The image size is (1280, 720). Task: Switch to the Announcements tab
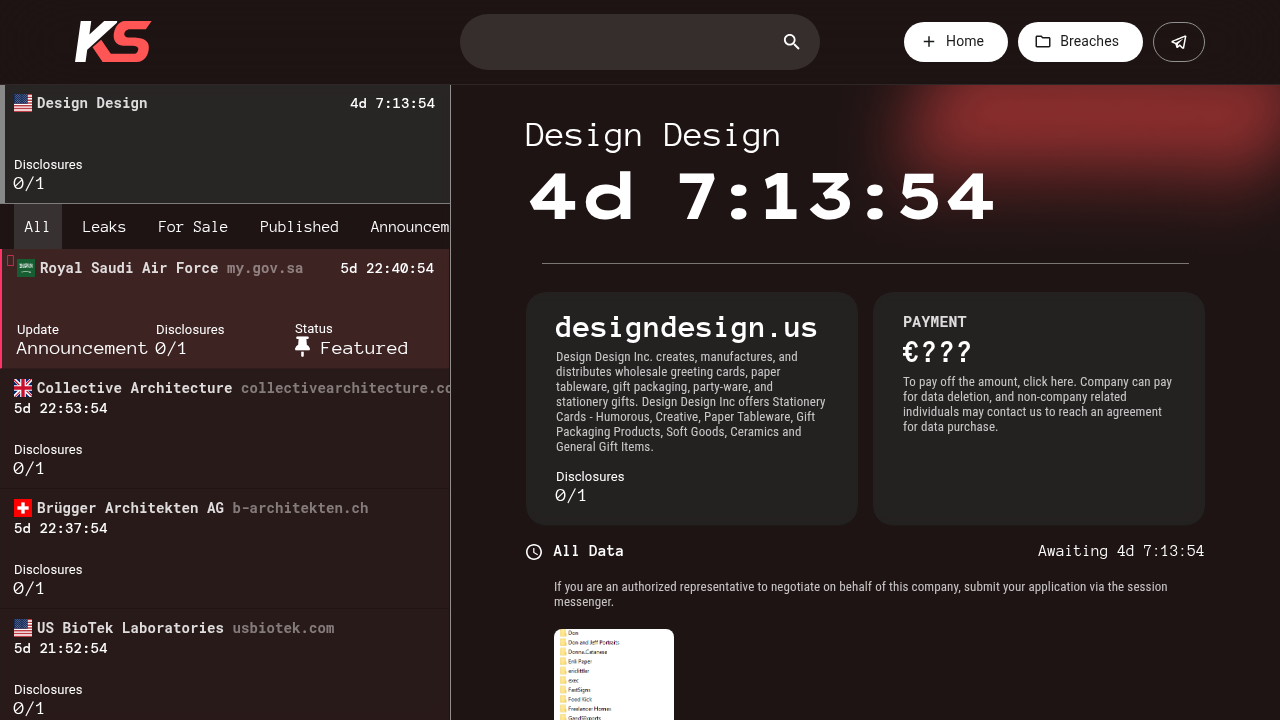405,227
